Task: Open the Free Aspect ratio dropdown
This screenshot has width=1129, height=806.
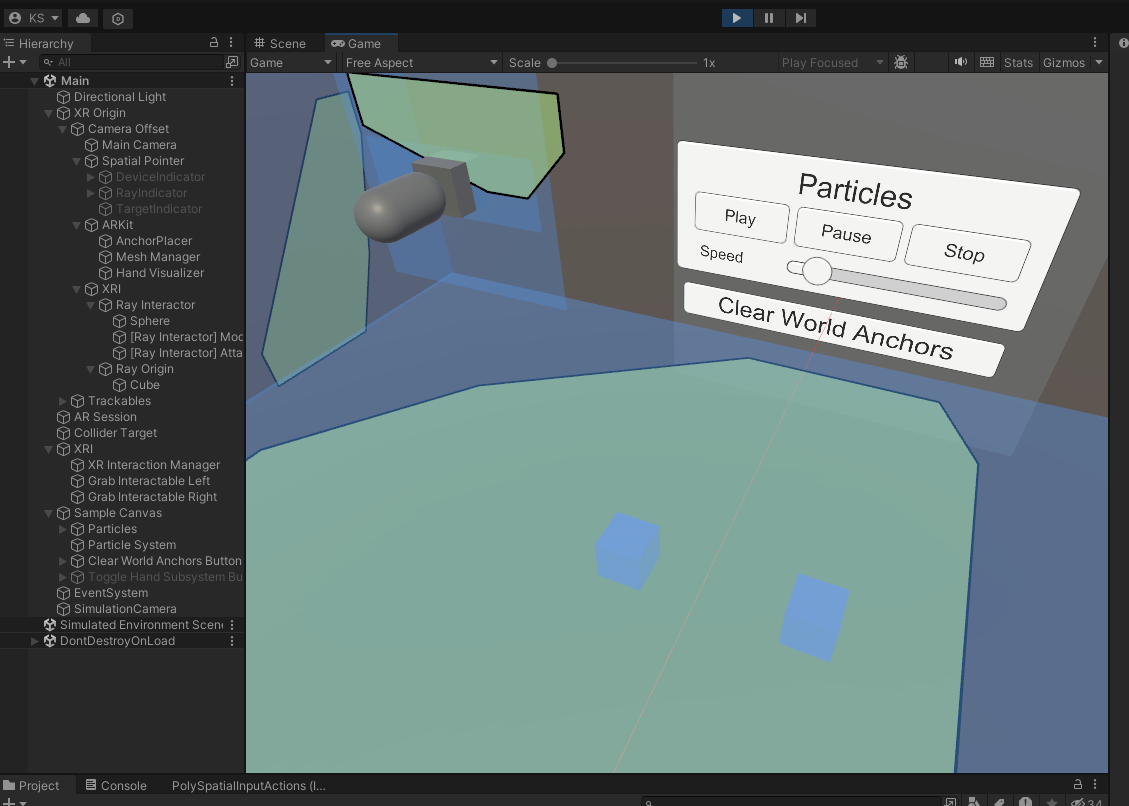Action: [420, 62]
